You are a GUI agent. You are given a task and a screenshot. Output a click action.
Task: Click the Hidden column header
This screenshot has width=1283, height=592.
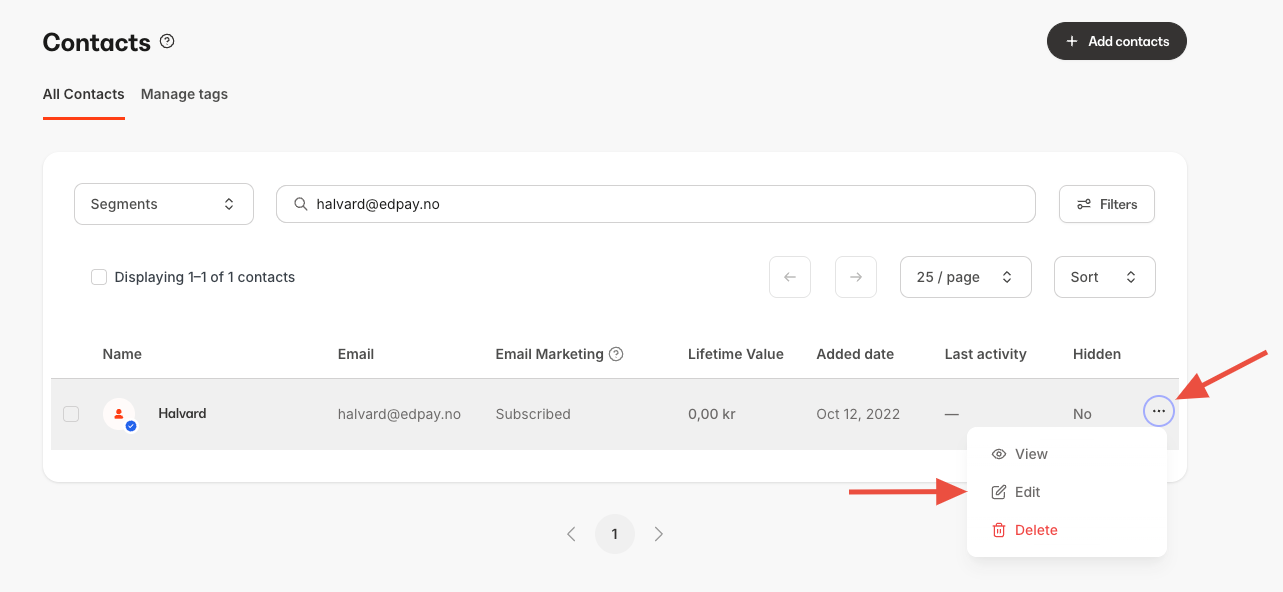click(1097, 354)
